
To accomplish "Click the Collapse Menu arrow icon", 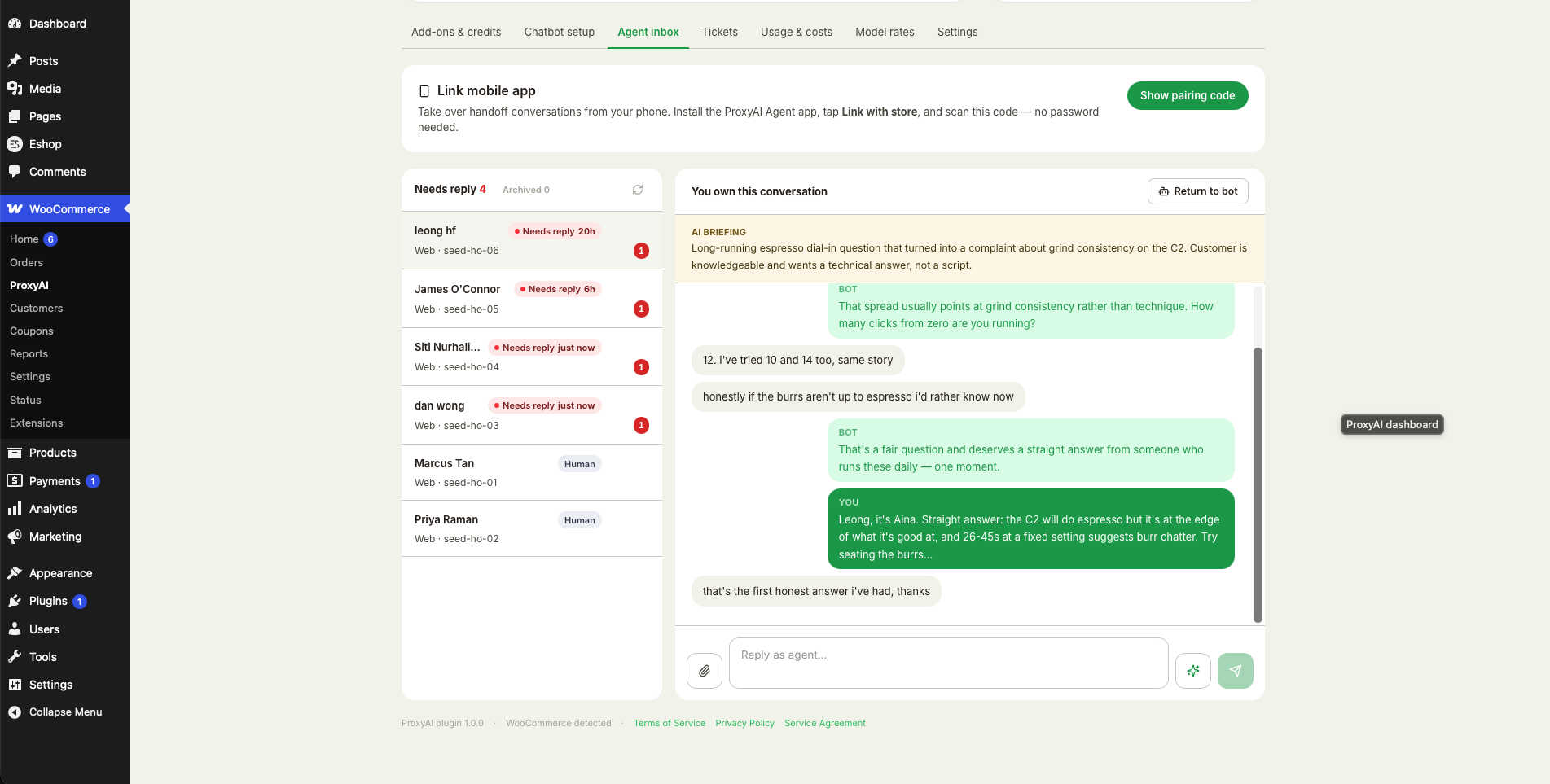I will [x=15, y=712].
